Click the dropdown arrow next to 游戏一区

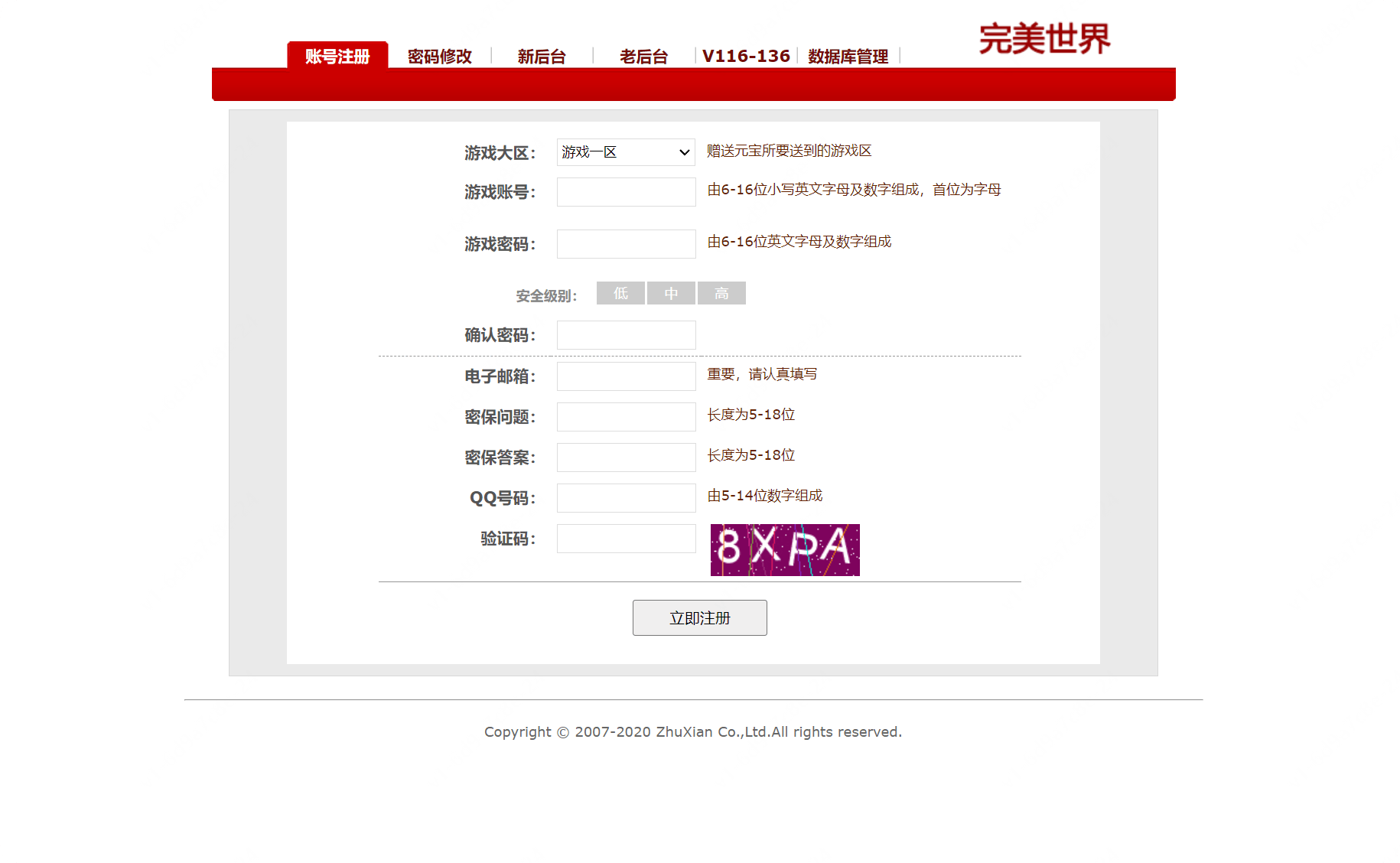click(x=683, y=152)
